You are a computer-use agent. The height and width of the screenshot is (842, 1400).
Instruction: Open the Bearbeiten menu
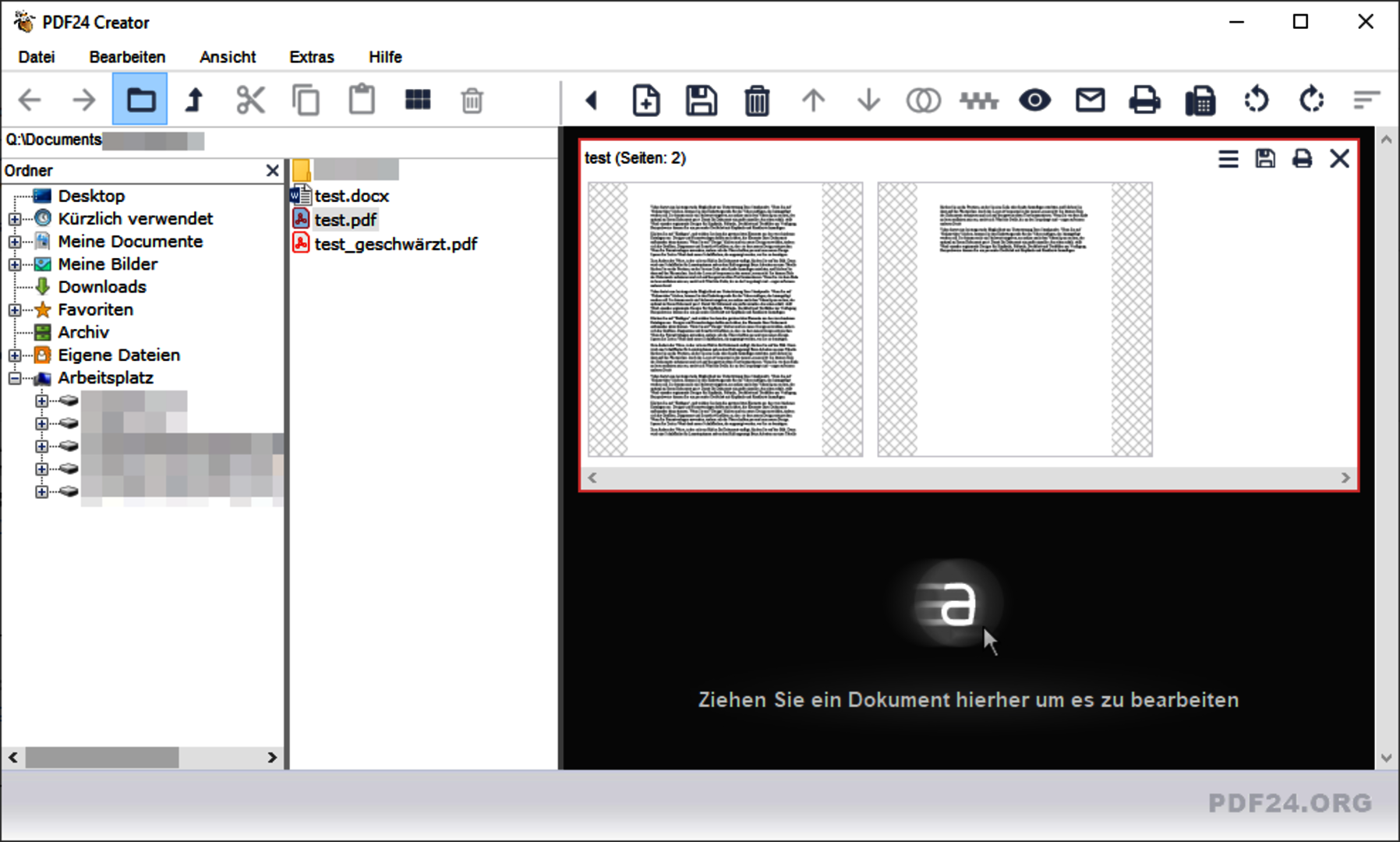click(x=127, y=57)
